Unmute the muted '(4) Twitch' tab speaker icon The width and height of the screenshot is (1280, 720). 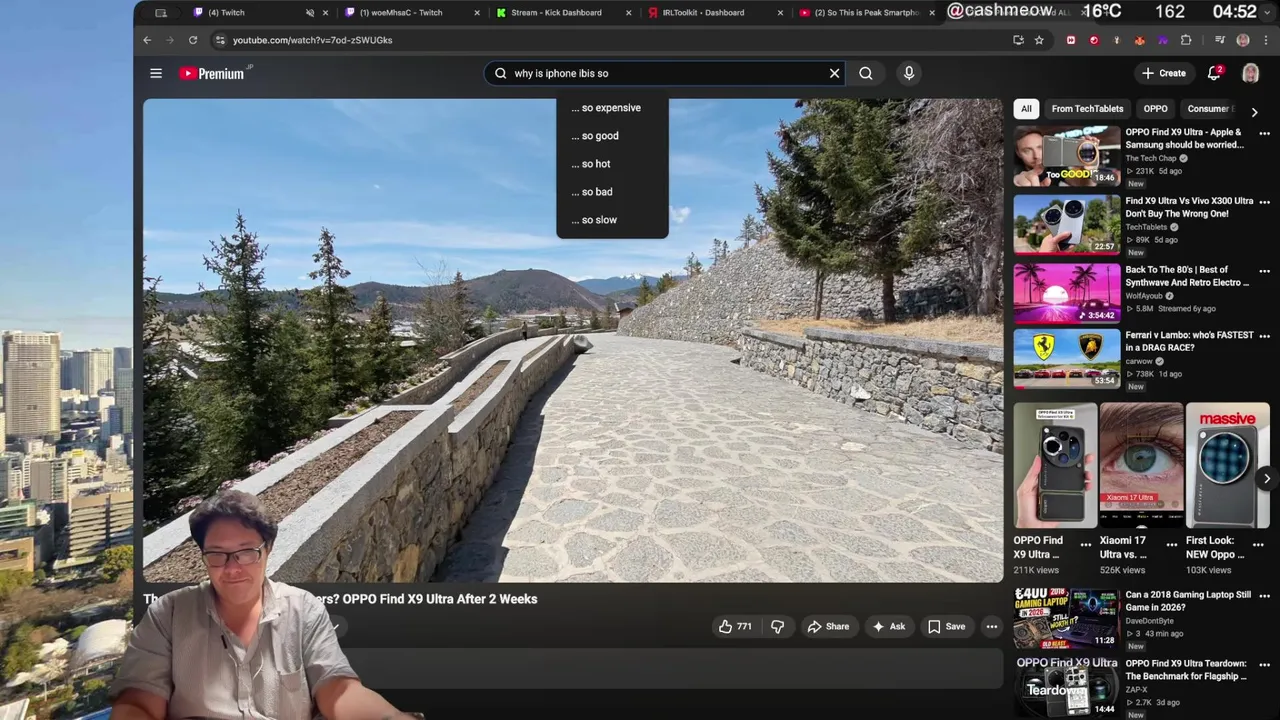(x=309, y=13)
